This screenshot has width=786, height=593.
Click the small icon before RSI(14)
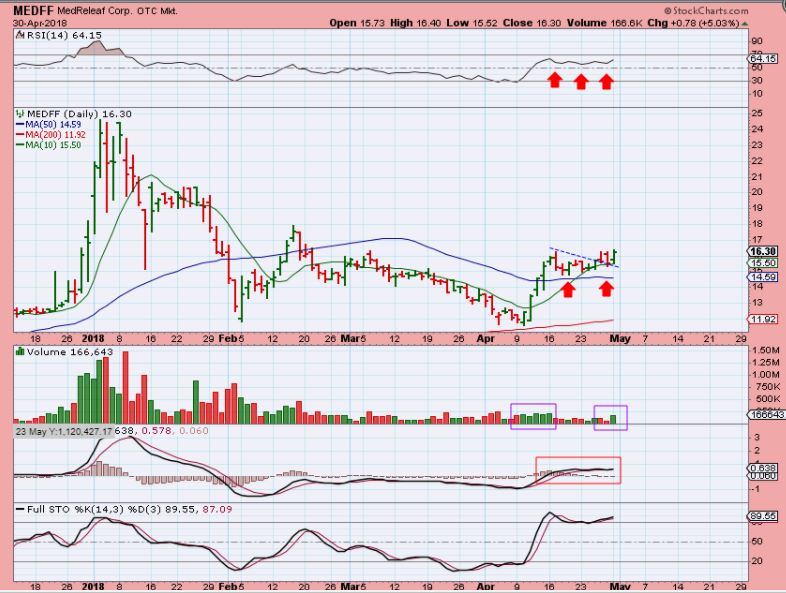point(20,35)
